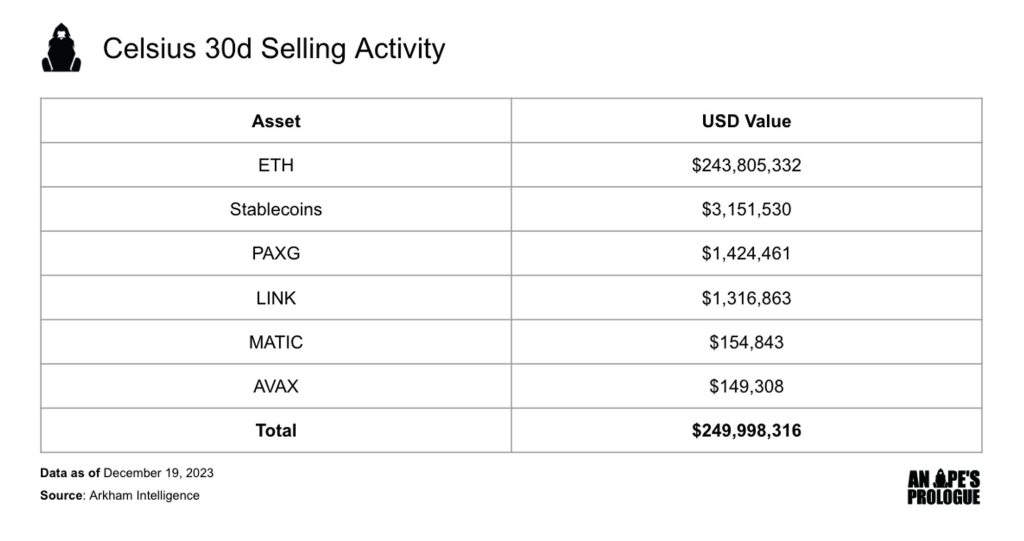Select the ETH asset cell
The height and width of the screenshot is (541, 1024).
276,165
